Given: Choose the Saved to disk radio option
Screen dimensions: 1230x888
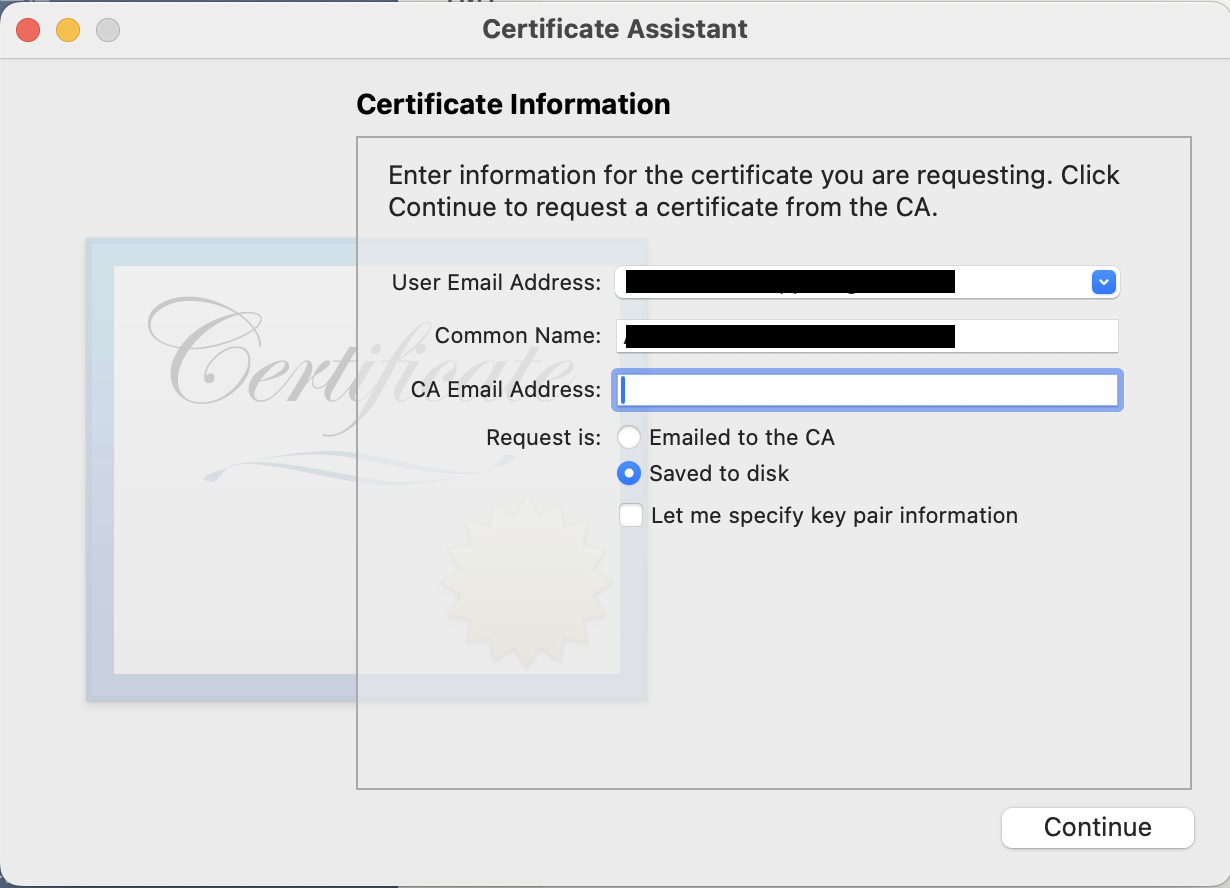Looking at the screenshot, I should coord(629,473).
